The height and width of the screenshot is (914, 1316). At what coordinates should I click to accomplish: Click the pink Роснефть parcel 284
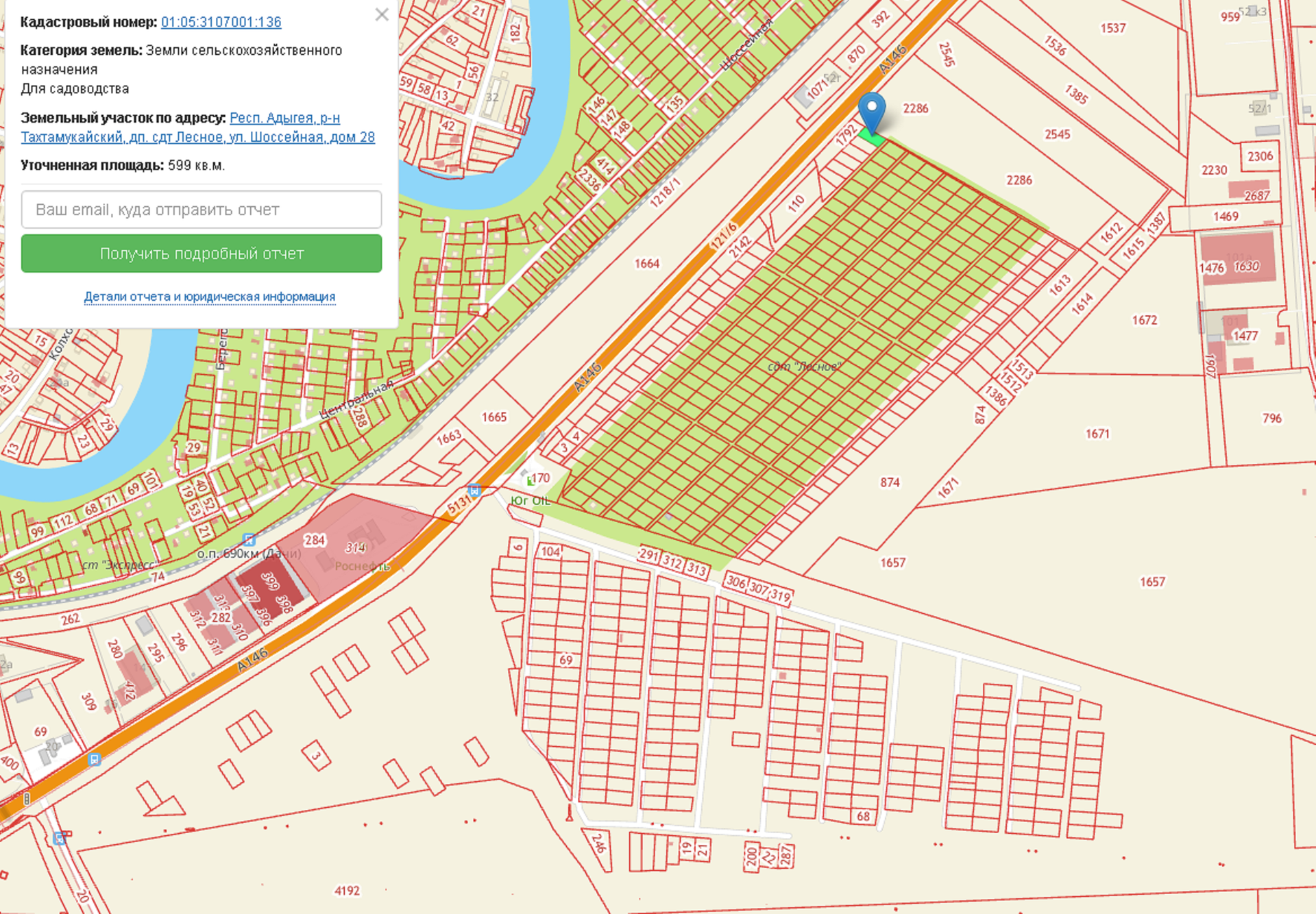coord(313,541)
